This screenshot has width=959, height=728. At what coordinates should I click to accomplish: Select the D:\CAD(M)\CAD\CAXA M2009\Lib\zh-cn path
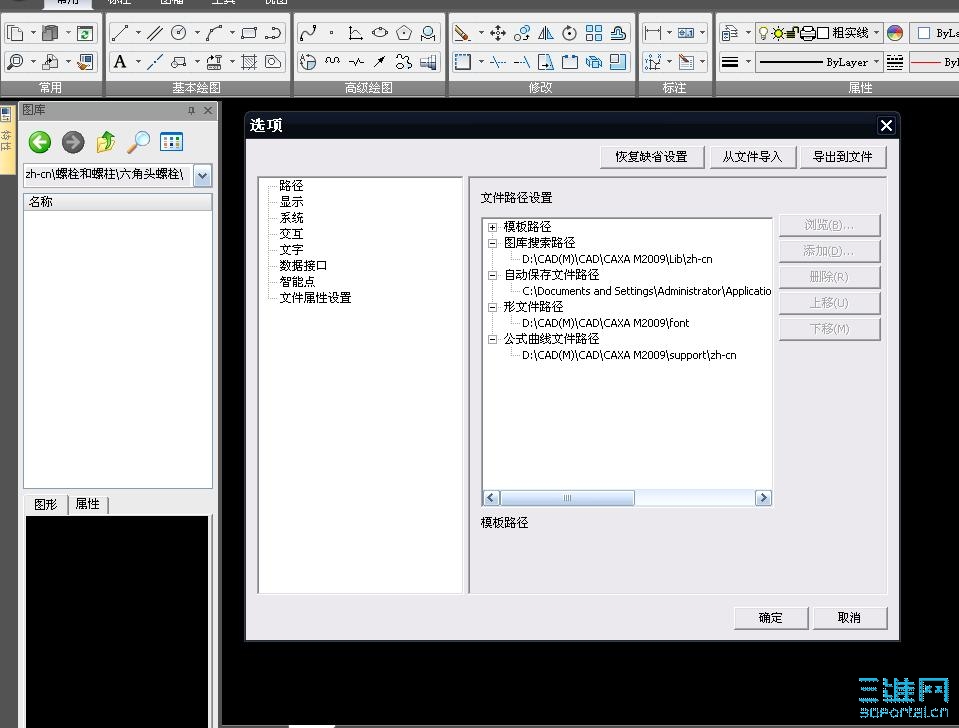tap(617, 259)
